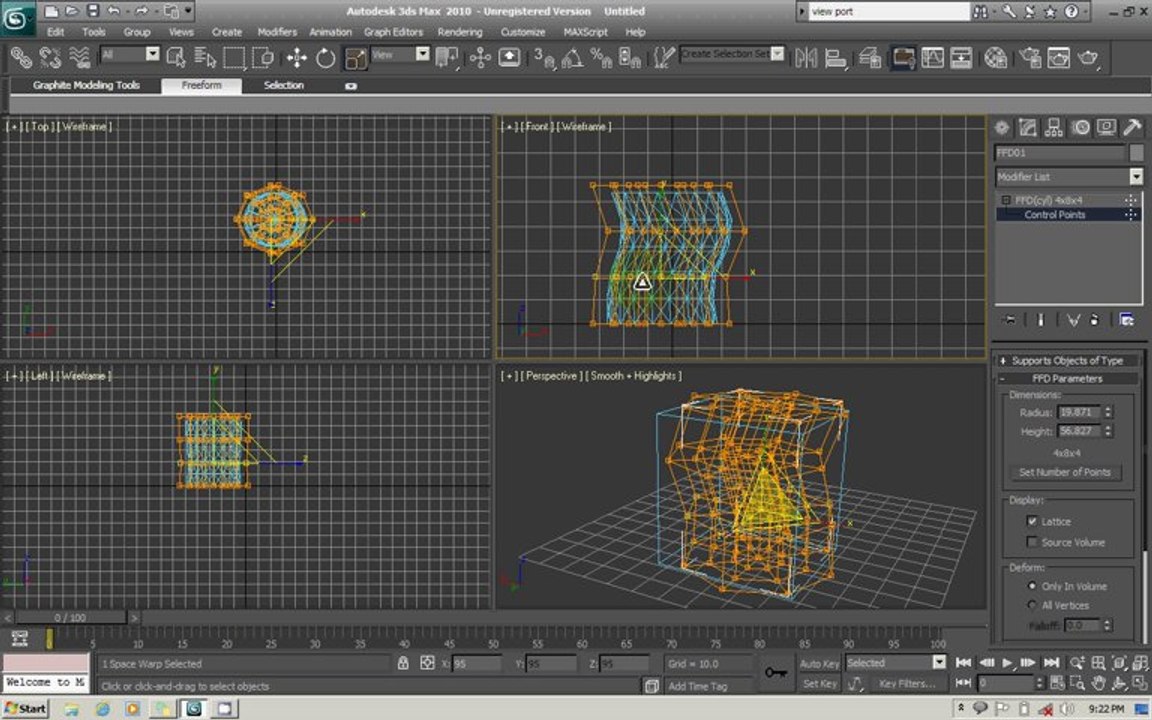Click inside the Radius value field

pos(1080,412)
